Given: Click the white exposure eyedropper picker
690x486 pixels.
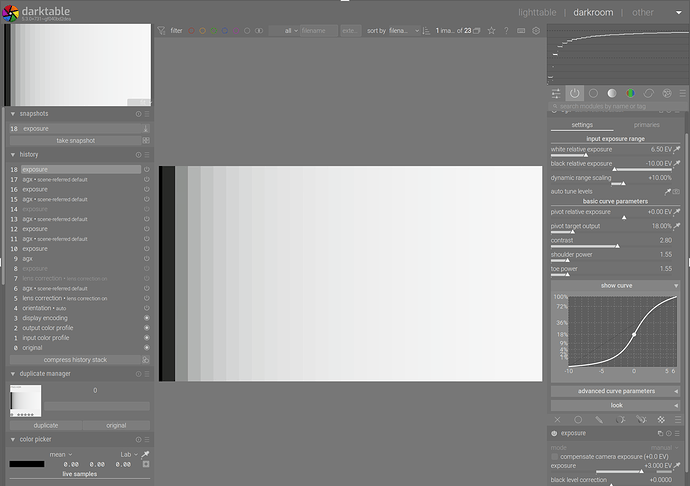Looking at the screenshot, I should [x=676, y=149].
